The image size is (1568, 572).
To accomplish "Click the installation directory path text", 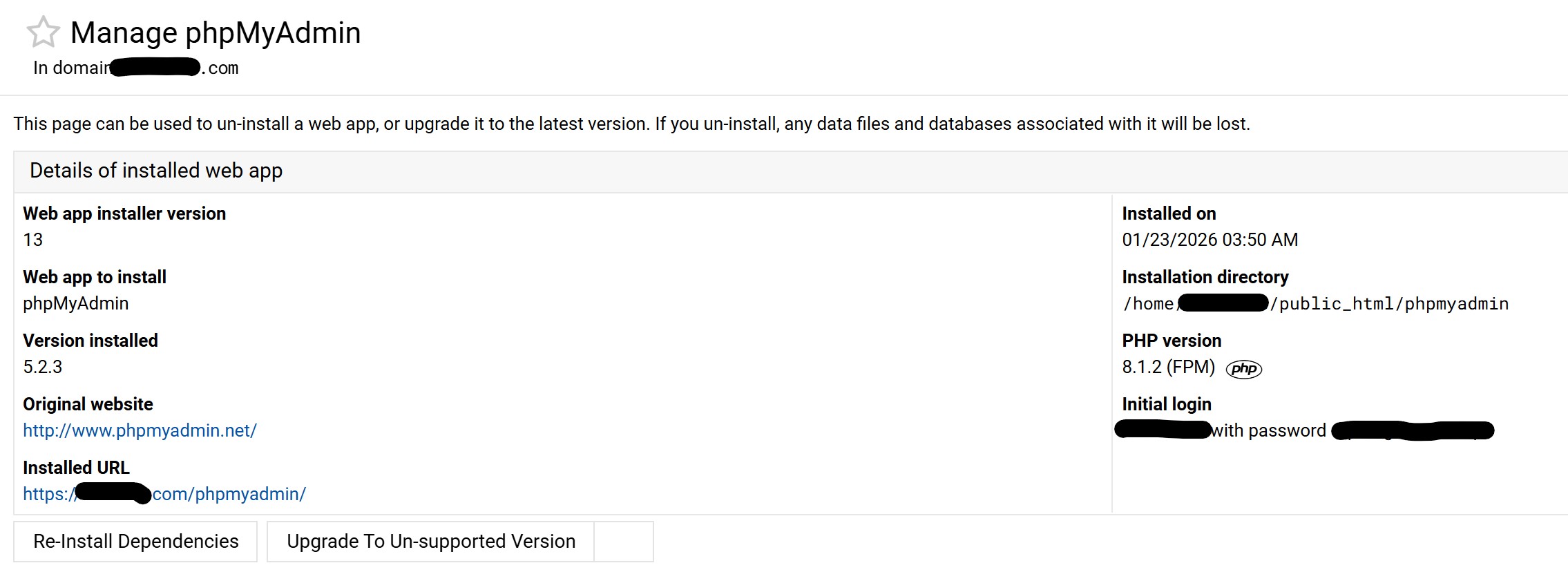I will tap(1315, 304).
